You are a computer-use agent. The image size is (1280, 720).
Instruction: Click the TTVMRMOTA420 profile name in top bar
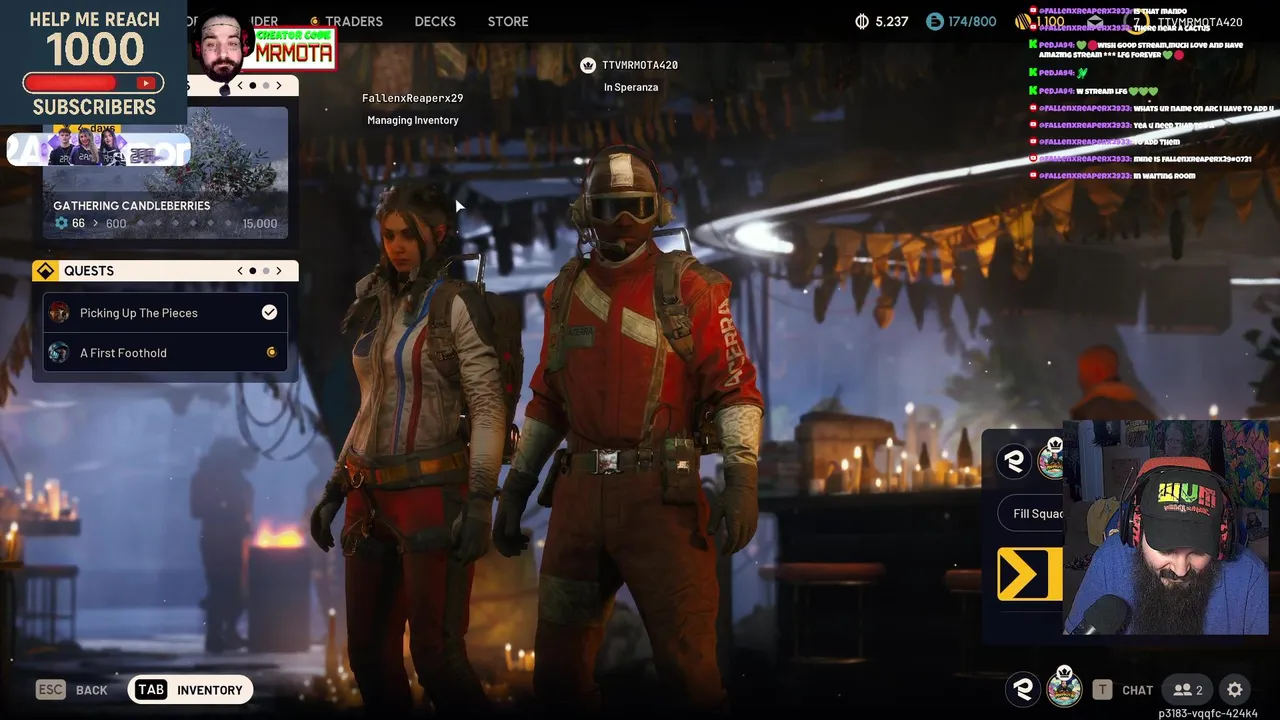click(1200, 22)
